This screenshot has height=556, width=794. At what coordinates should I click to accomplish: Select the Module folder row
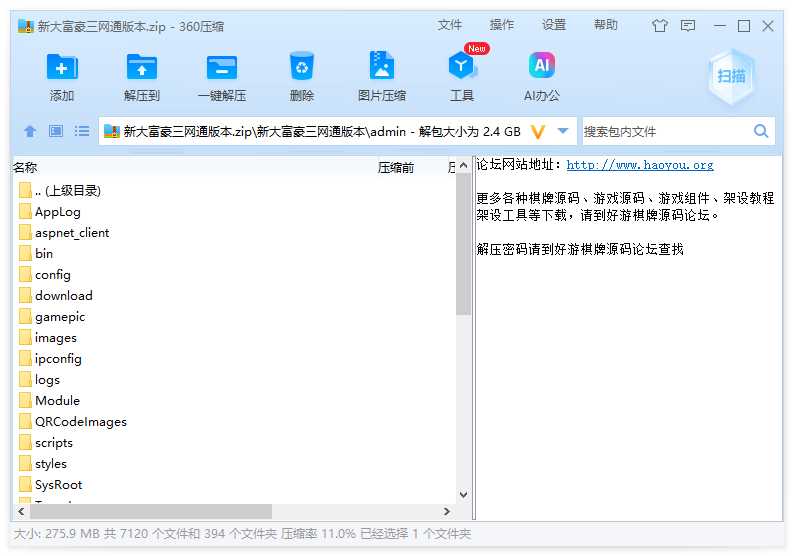[x=234, y=401]
